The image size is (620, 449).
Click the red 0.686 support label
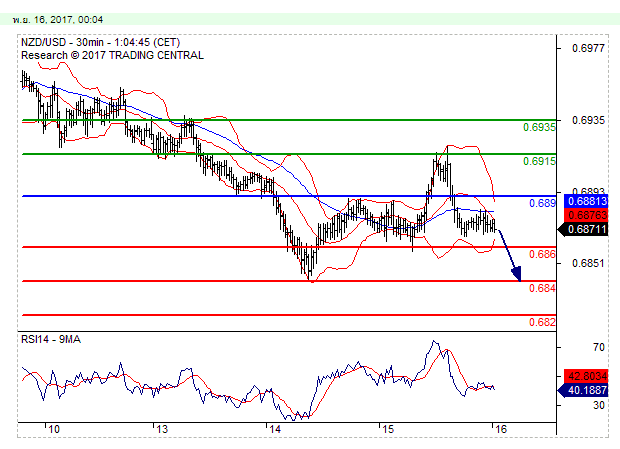[x=542, y=254]
